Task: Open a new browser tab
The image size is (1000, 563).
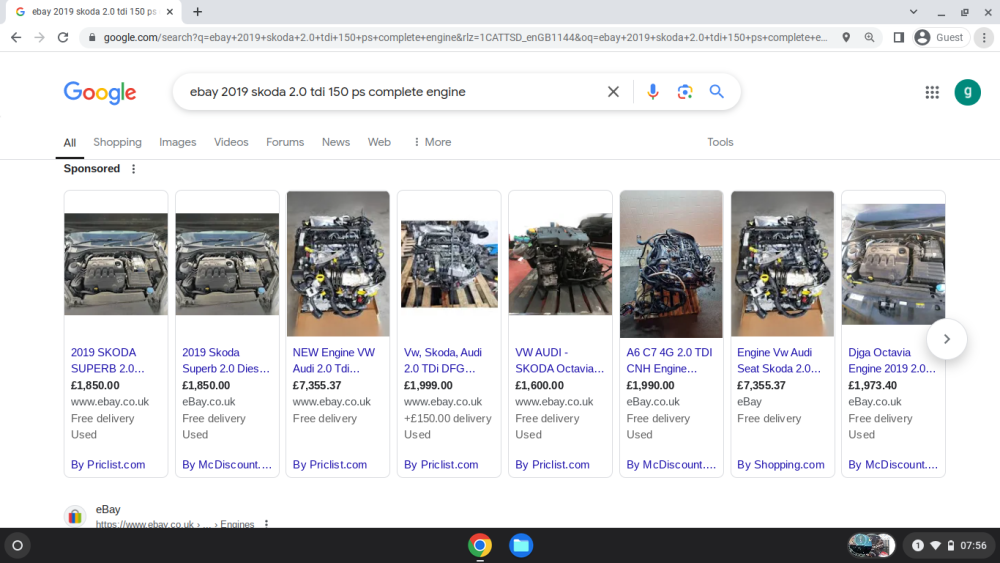Action: (x=198, y=11)
